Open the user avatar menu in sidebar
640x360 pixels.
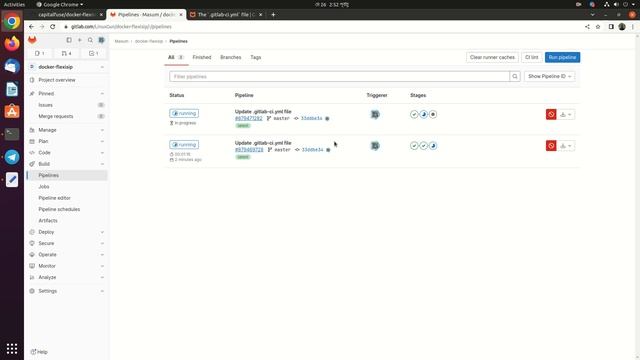point(102,40)
